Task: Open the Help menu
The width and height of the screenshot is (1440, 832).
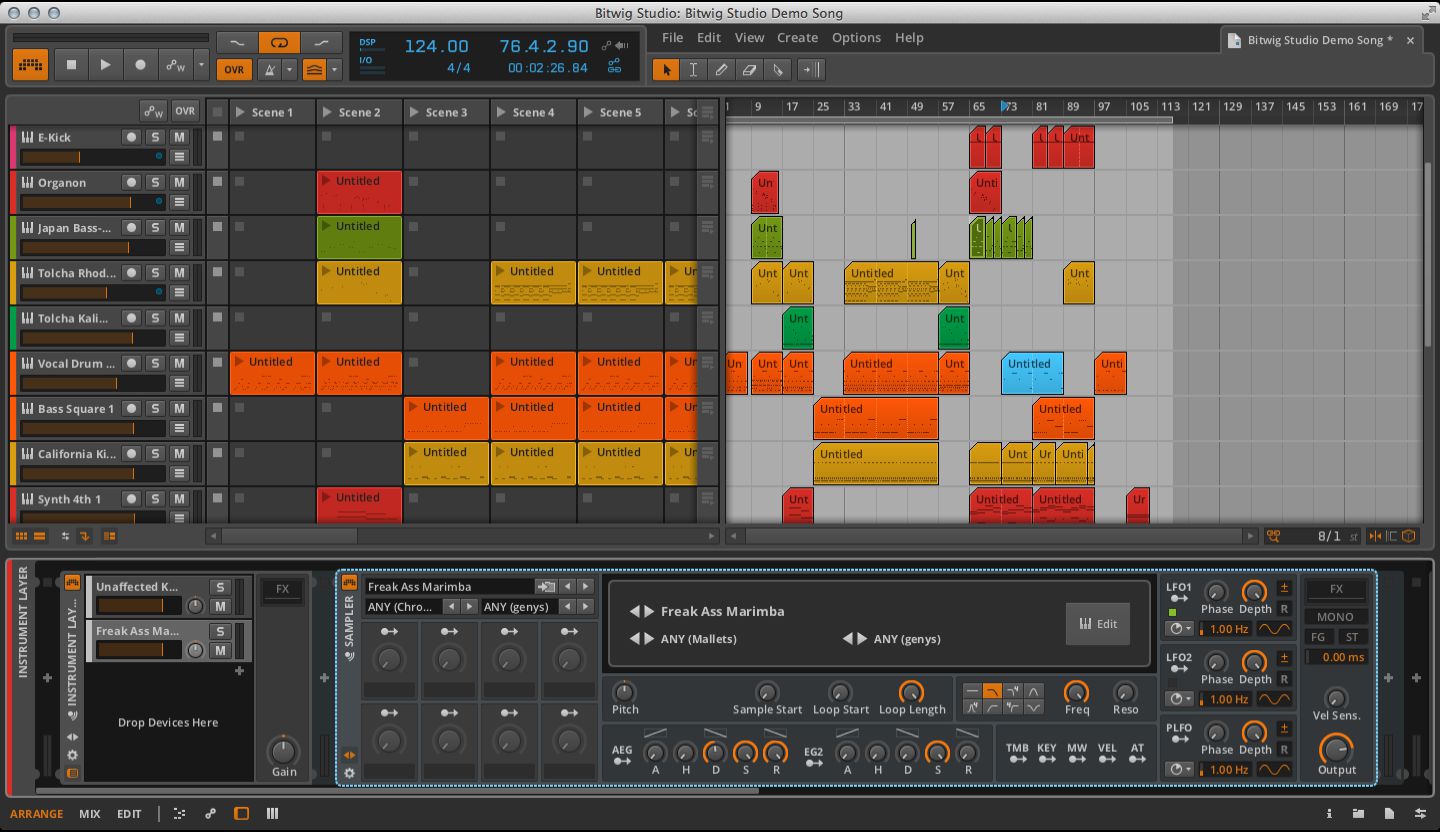Action: pyautogui.click(x=909, y=38)
